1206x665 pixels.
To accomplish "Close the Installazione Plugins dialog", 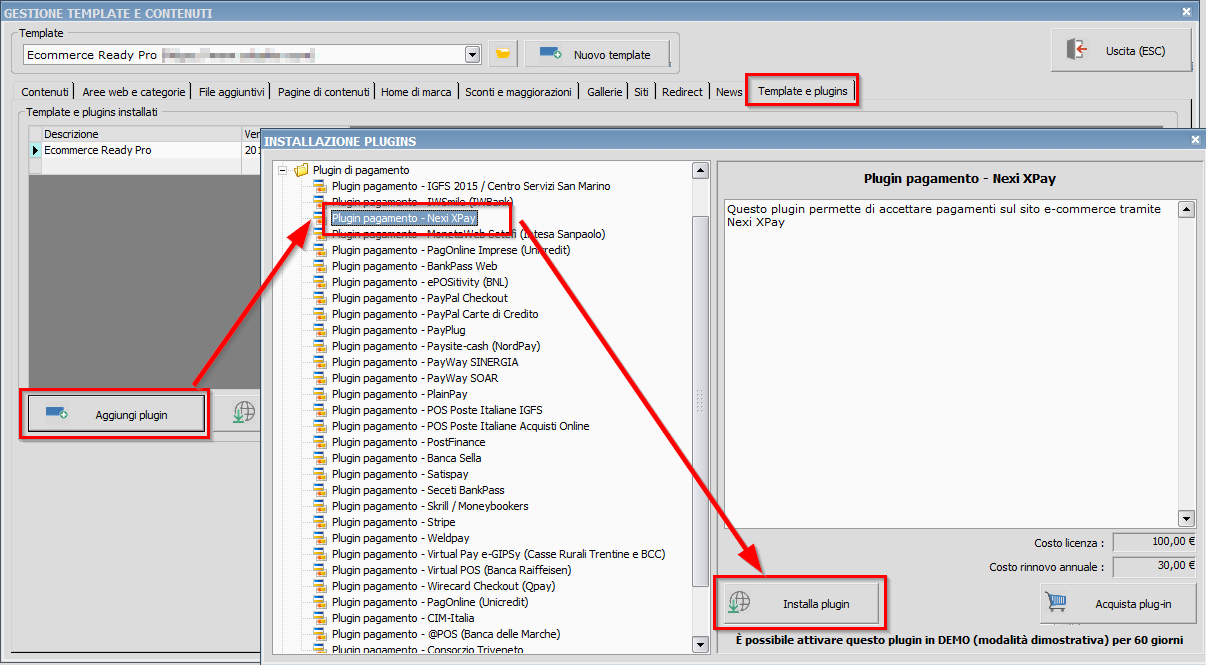I will click(1195, 141).
